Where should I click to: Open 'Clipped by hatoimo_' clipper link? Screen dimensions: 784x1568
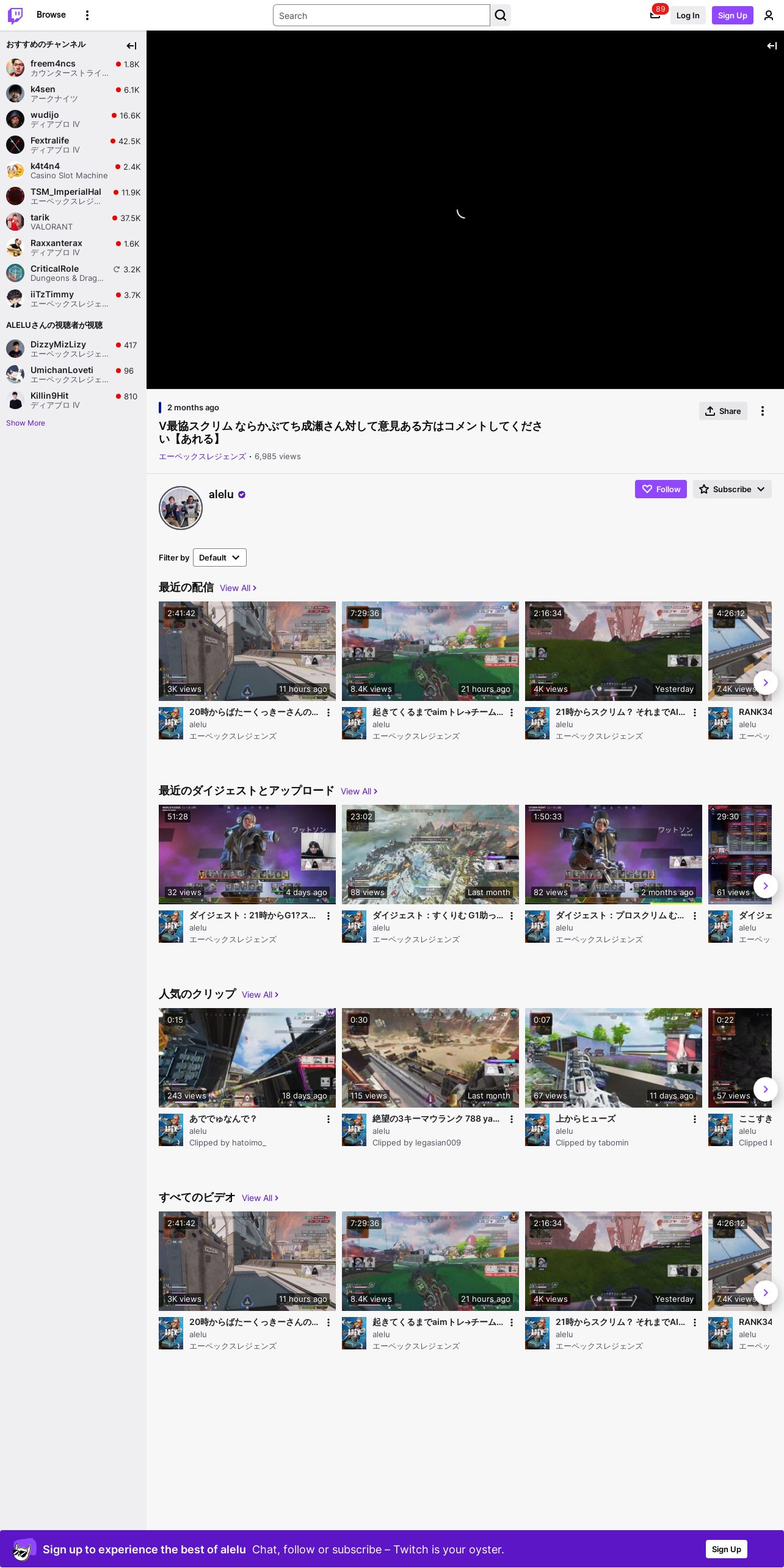click(228, 1143)
